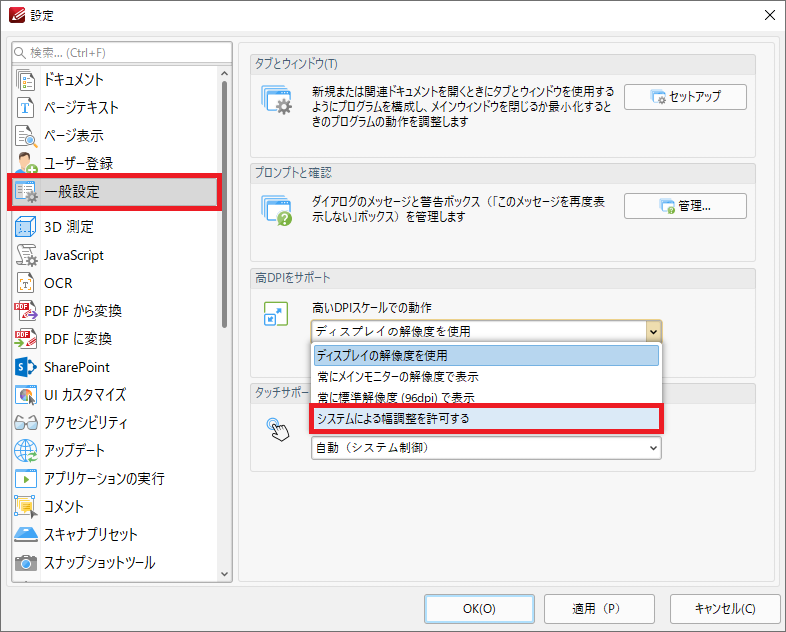Click the 適用（P） button
786x632 pixels.
coord(599,608)
